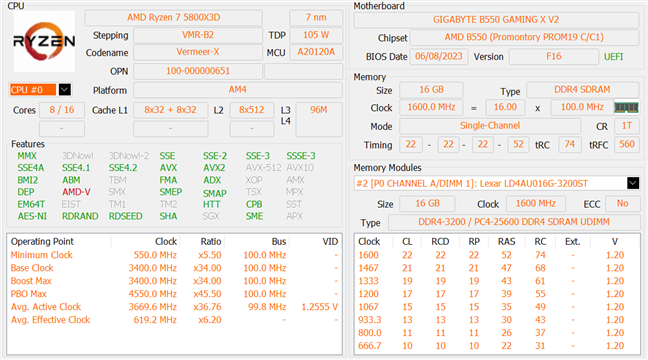Click the Ryzen CPU logo
Screen dimensions: 648x360
44,41
